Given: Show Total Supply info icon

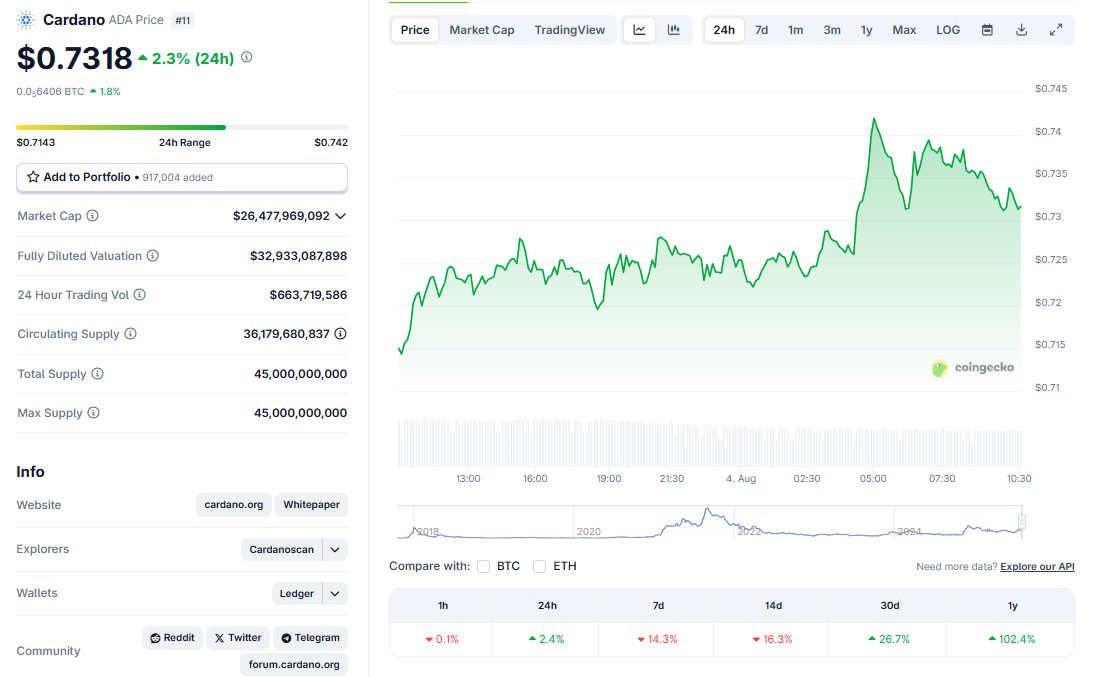Looking at the screenshot, I should [x=97, y=374].
